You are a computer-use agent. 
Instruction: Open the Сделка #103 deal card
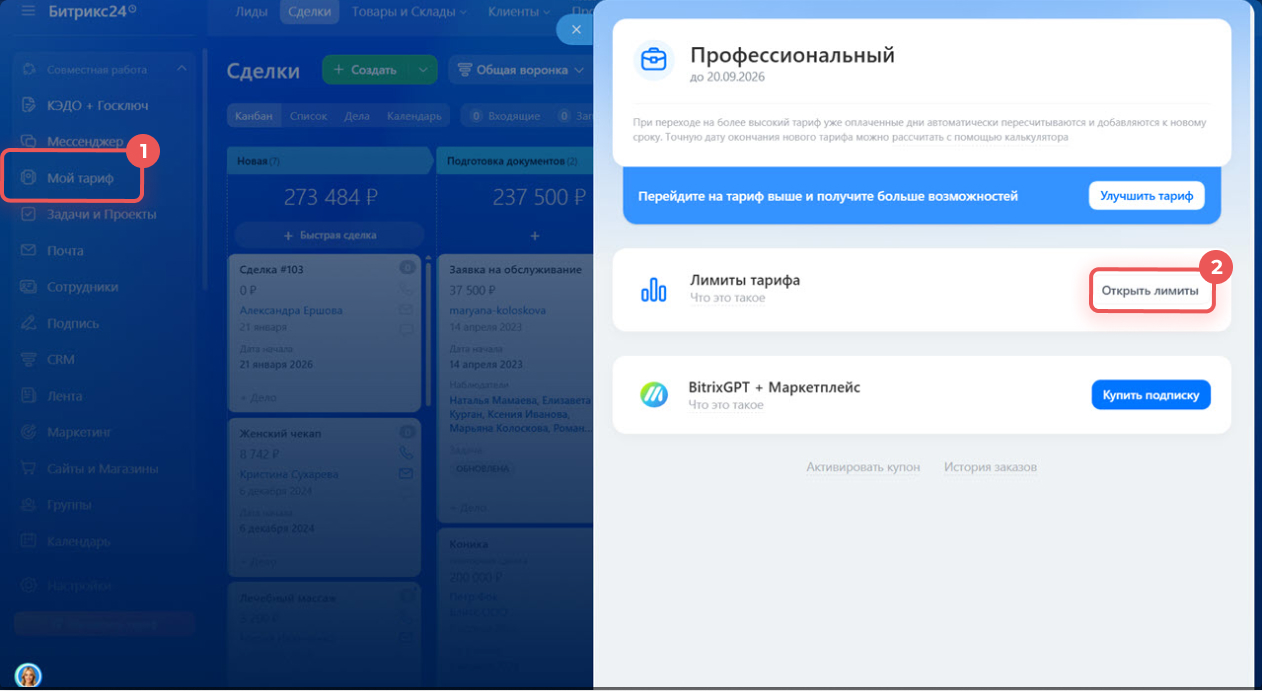pos(271,270)
